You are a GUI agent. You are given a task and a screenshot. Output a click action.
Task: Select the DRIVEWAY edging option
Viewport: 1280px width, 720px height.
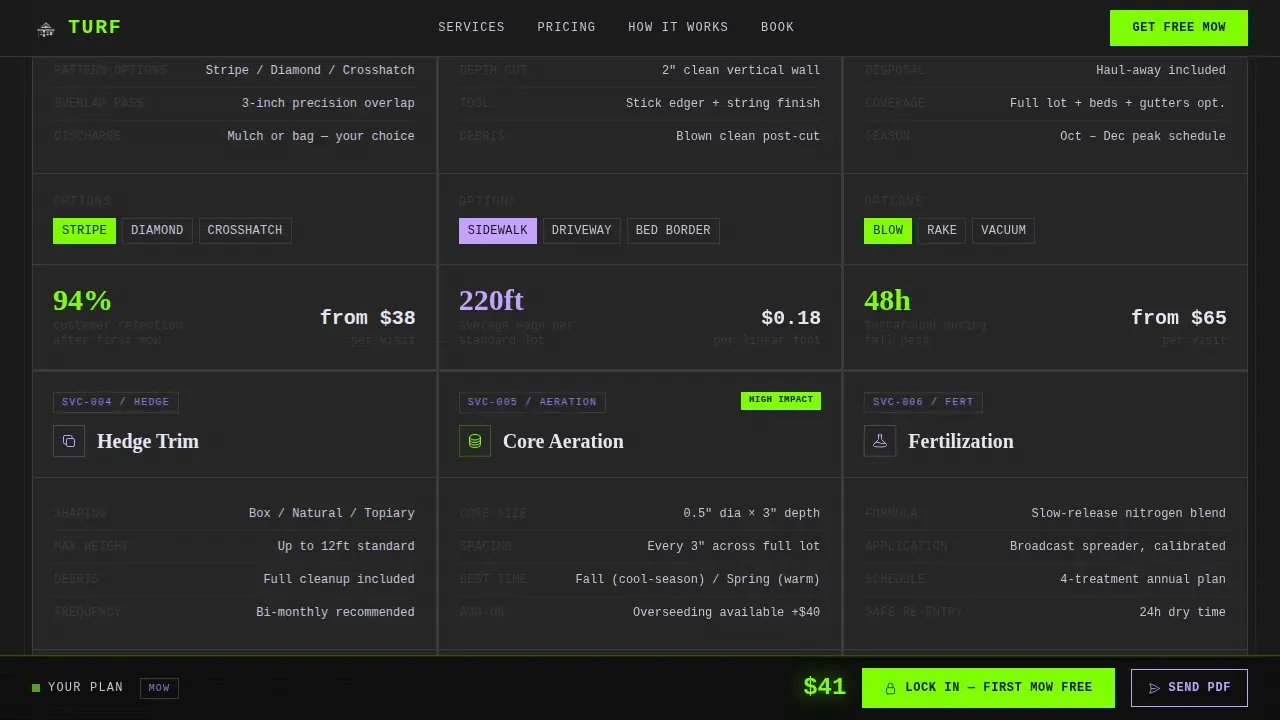click(582, 231)
